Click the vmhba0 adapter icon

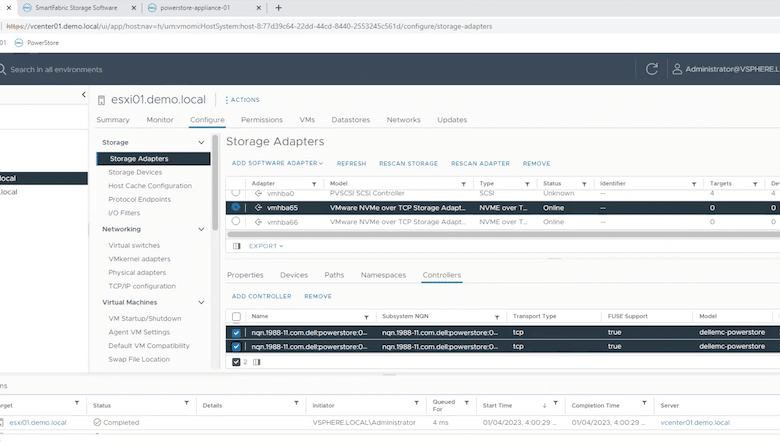pyautogui.click(x=258, y=193)
